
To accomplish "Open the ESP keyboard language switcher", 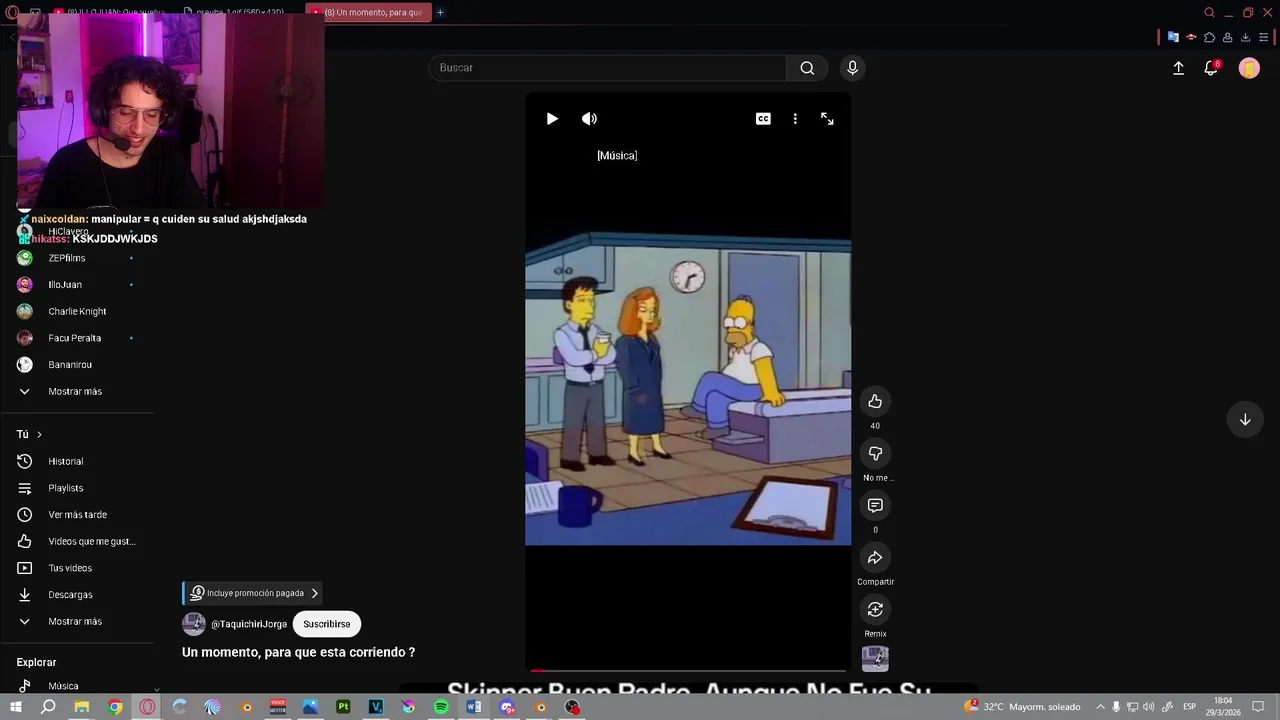I will 1190,707.
